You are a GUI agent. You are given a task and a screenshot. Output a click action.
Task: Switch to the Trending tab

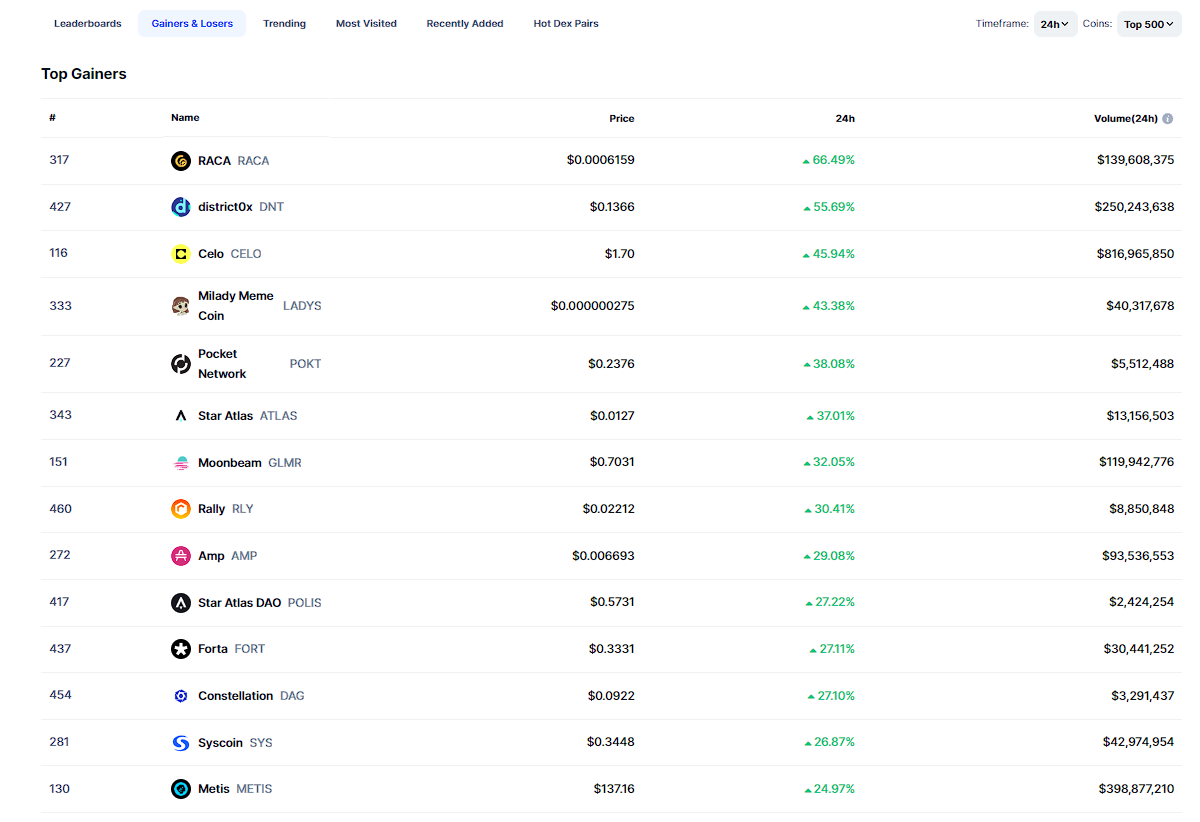coord(284,23)
